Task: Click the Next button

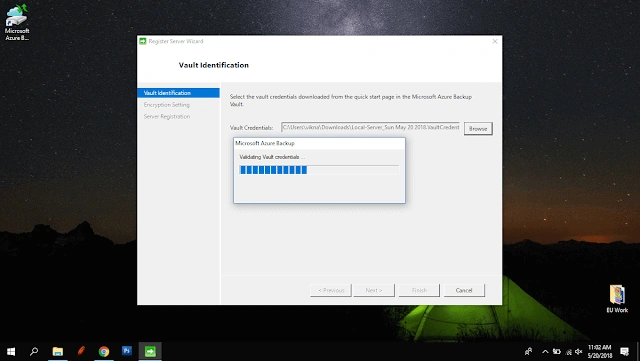Action: (x=374, y=290)
